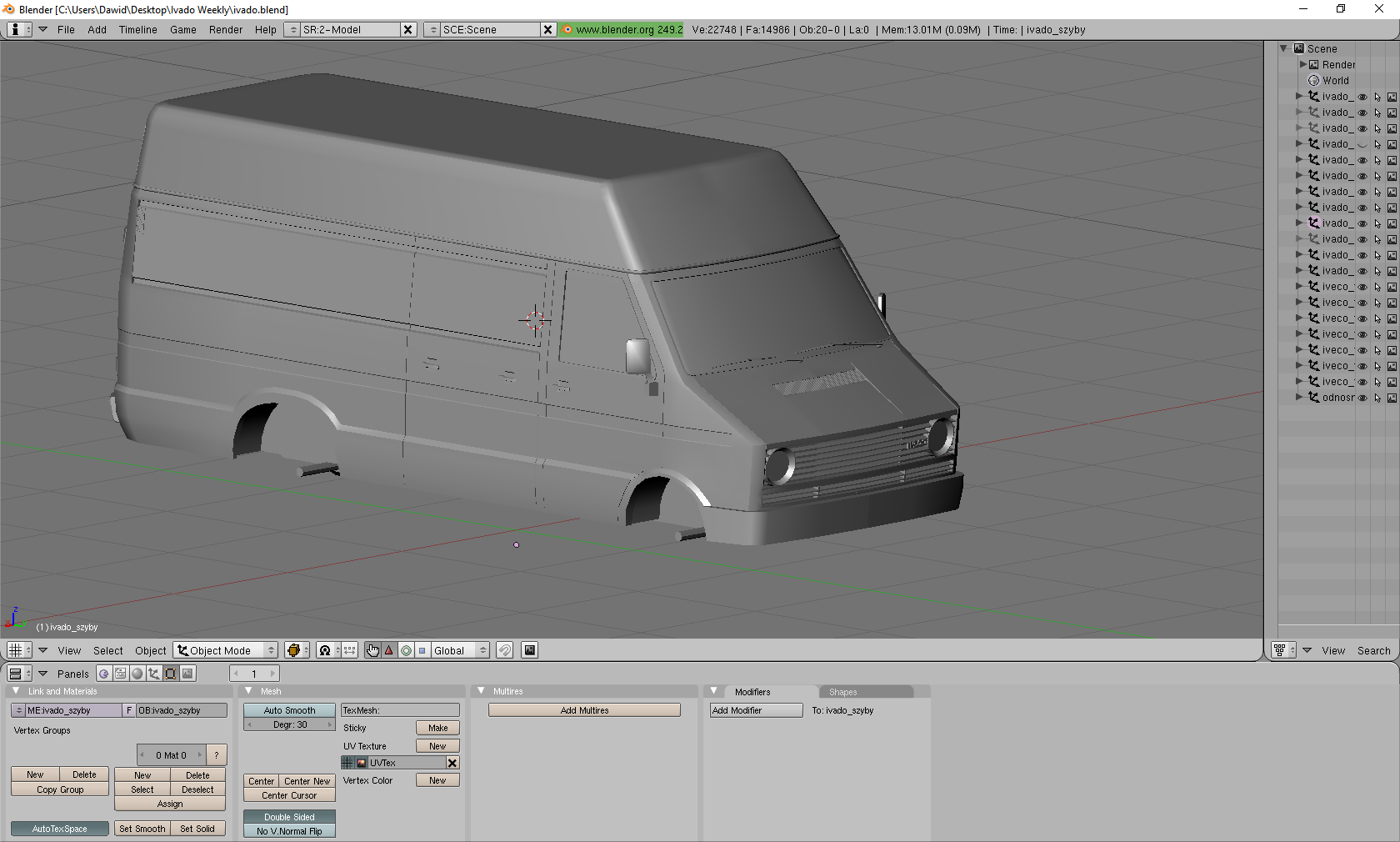Click the Degr: 30 angle slider
Viewport: 1400px width, 842px height.
tap(289, 724)
